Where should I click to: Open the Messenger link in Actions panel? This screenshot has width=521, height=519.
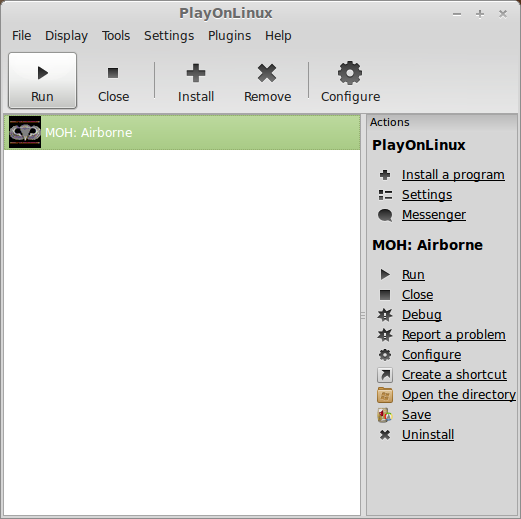tap(434, 215)
